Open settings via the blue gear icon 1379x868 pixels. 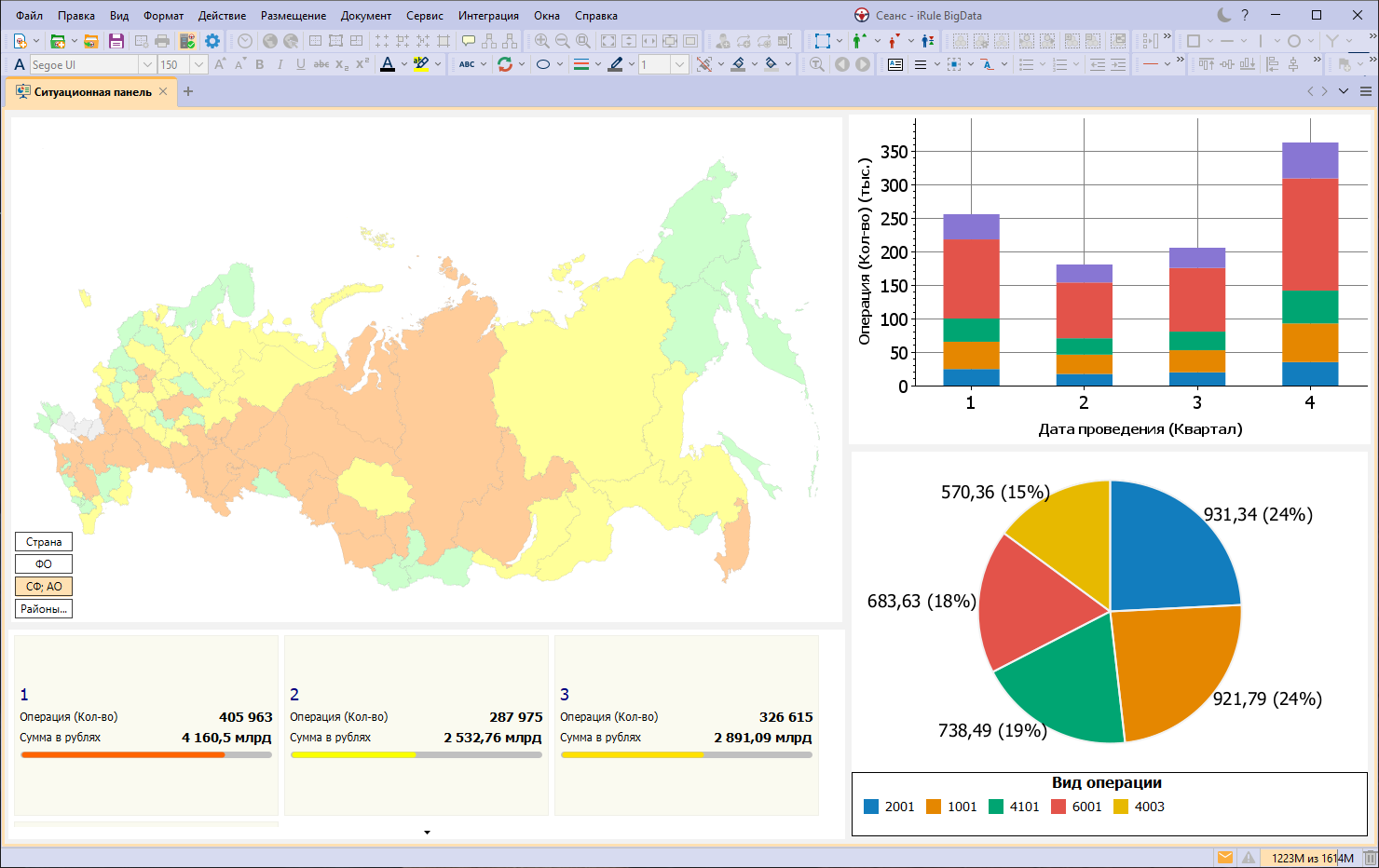[x=212, y=41]
